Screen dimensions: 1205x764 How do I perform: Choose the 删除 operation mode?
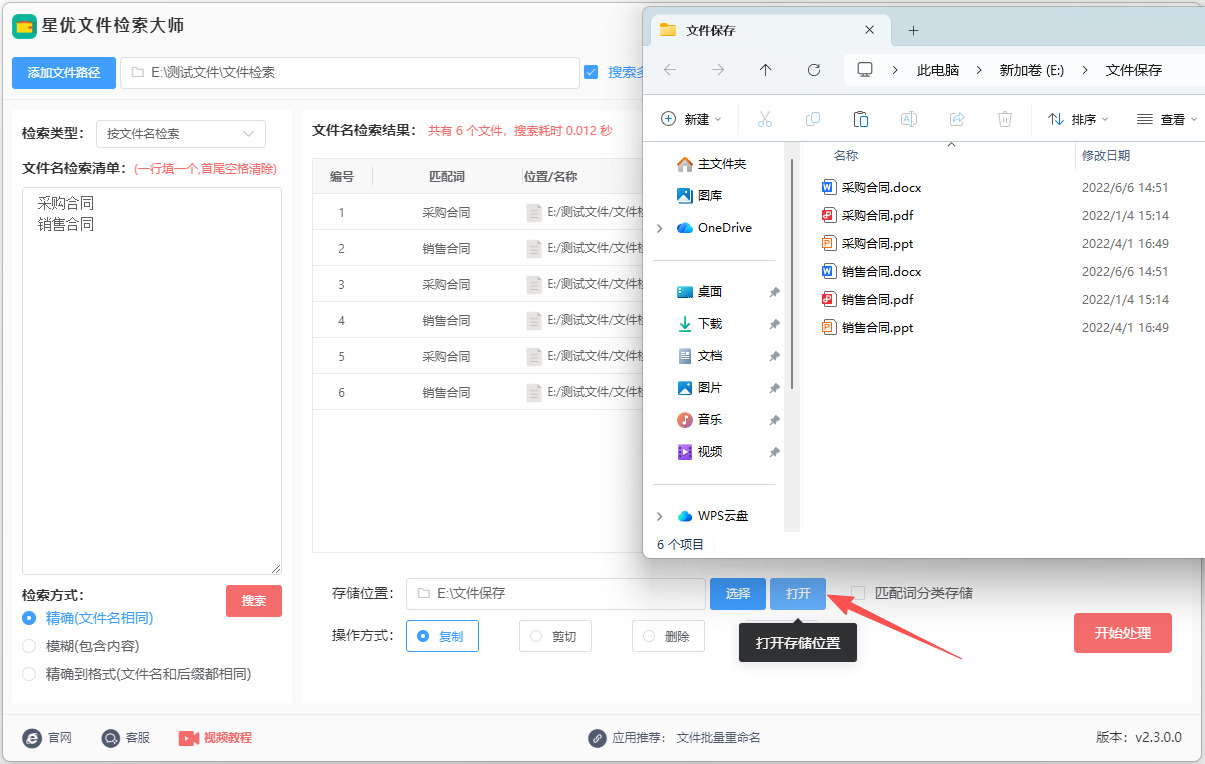(x=668, y=636)
